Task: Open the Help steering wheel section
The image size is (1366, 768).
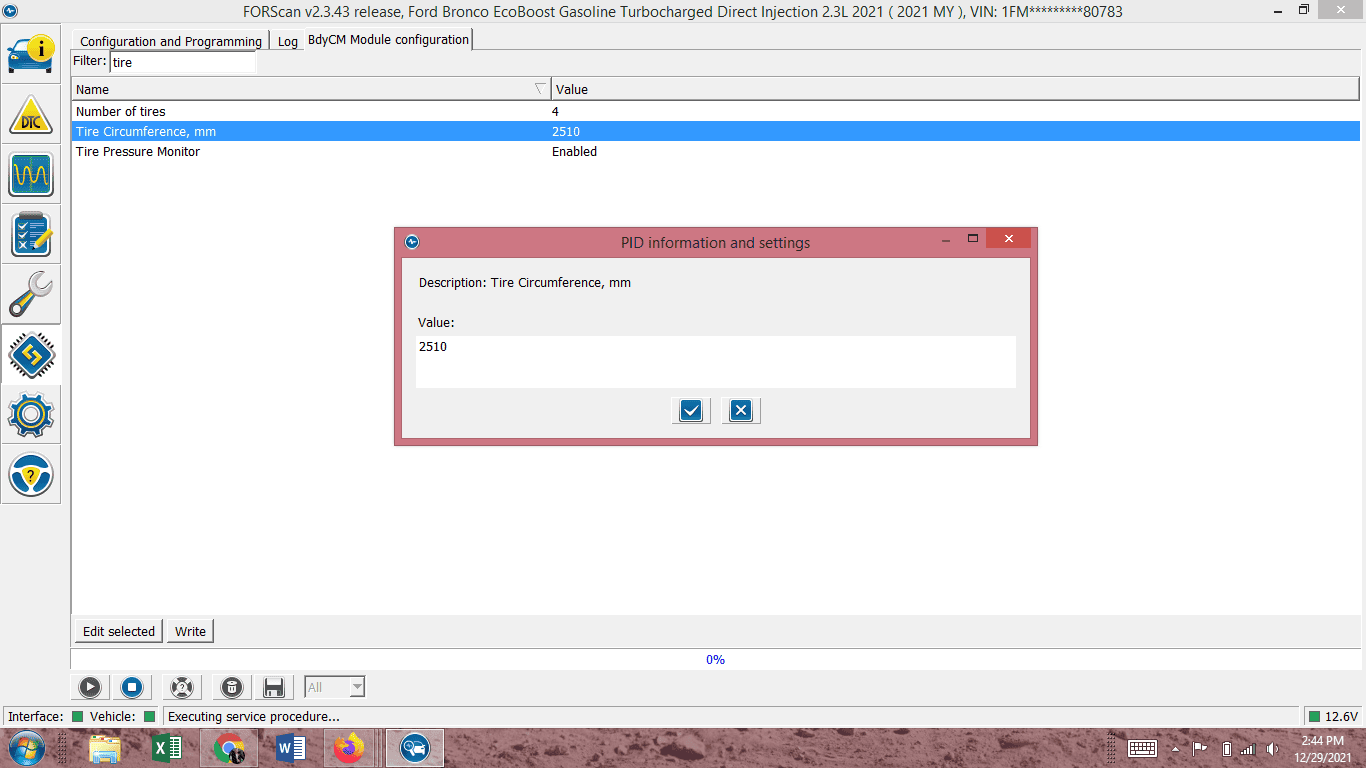Action: point(31,475)
